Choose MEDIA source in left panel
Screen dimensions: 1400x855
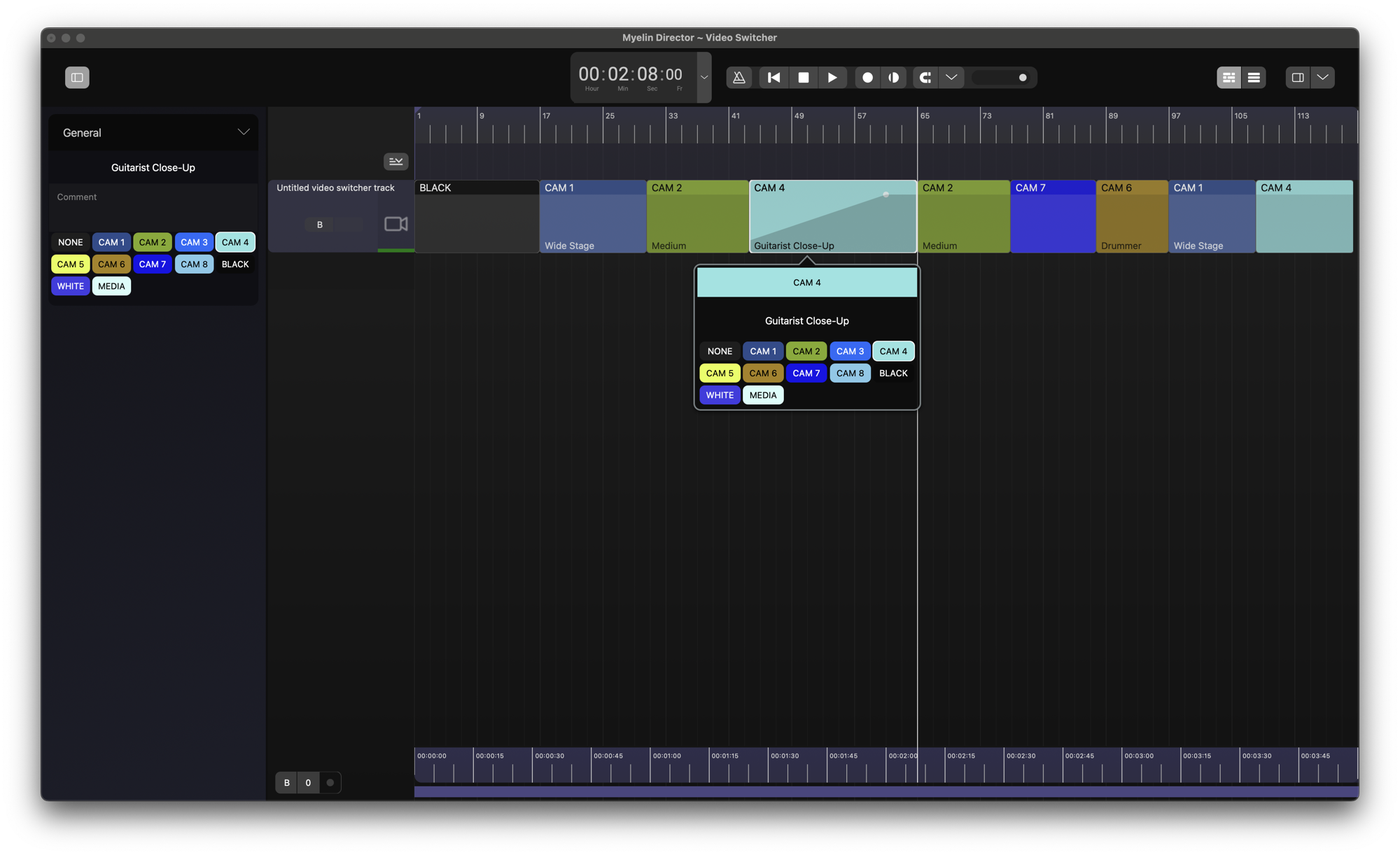111,286
